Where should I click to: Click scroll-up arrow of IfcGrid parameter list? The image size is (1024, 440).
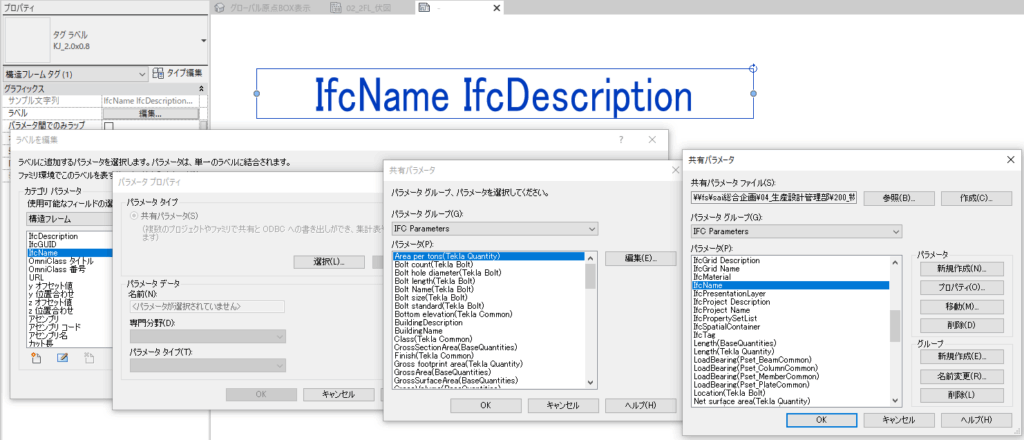(x=895, y=261)
